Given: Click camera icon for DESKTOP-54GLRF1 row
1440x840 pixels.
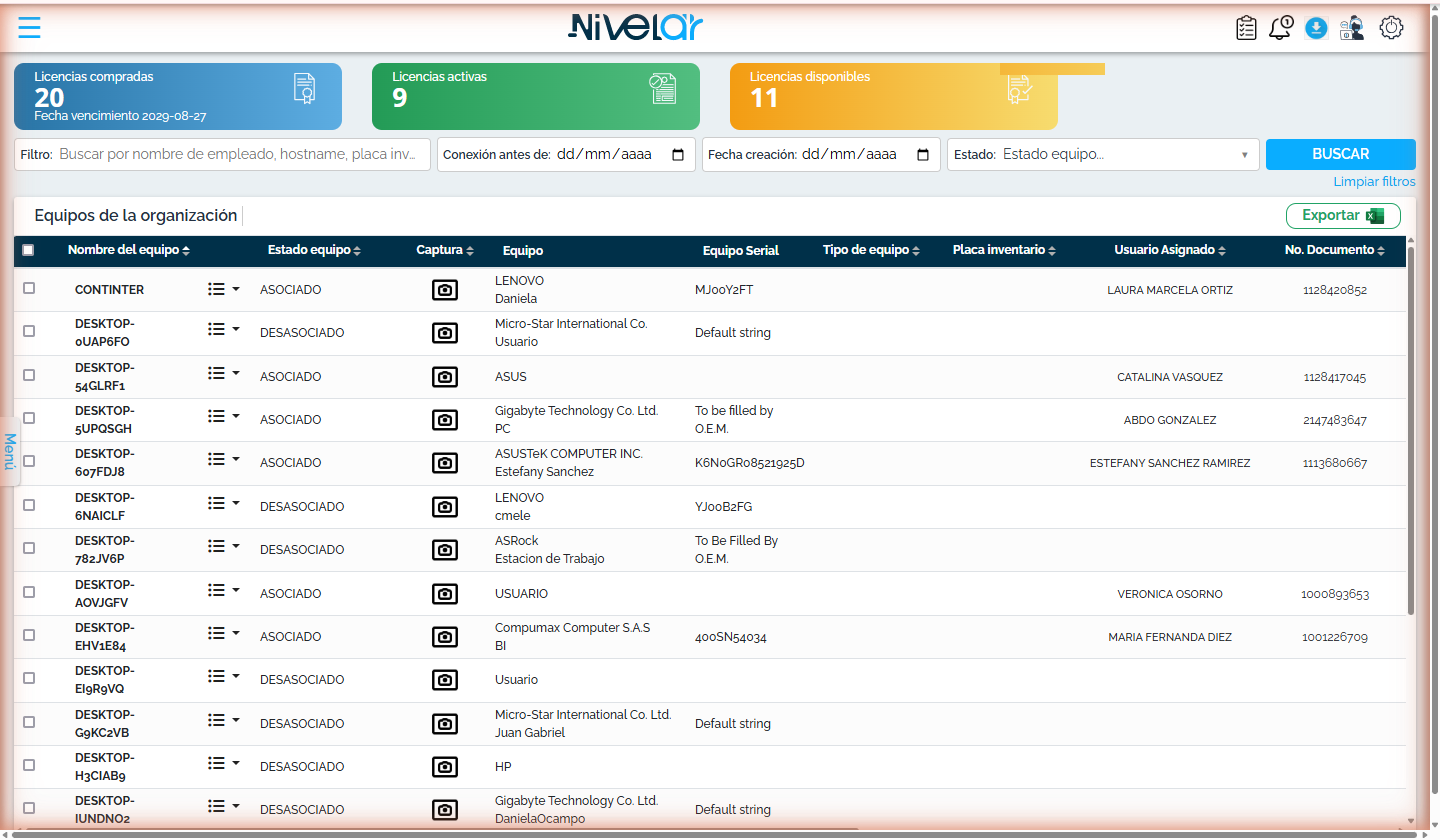Looking at the screenshot, I should (445, 377).
